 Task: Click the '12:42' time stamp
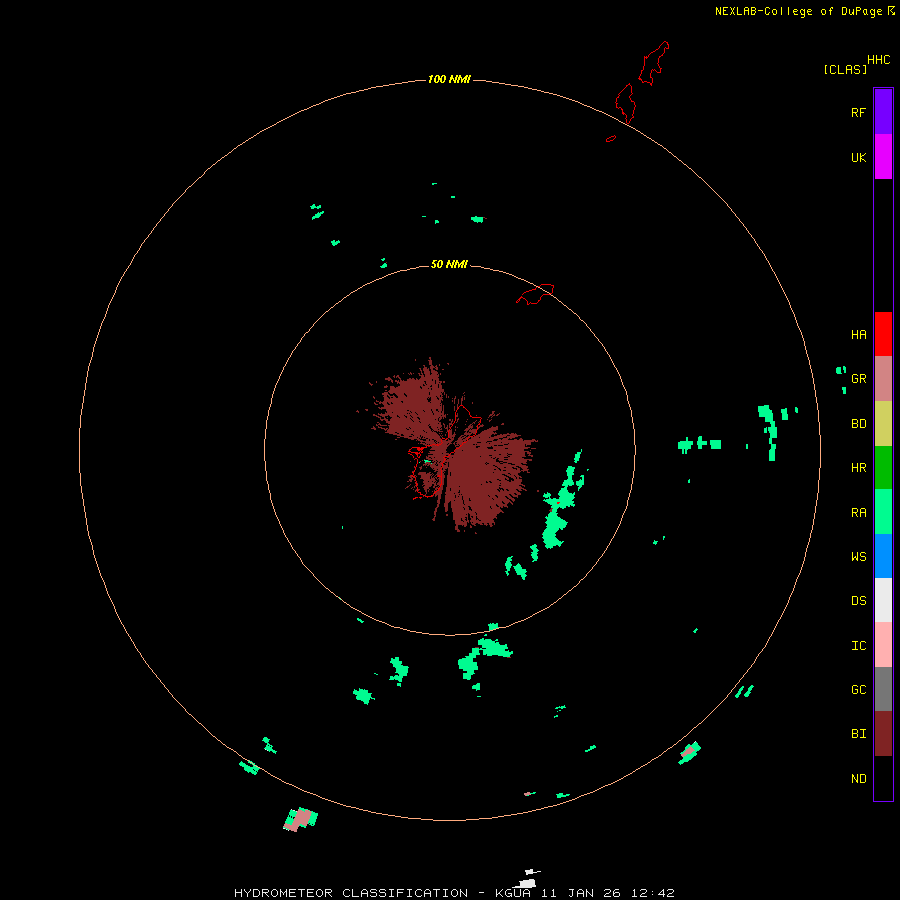(x=652, y=893)
